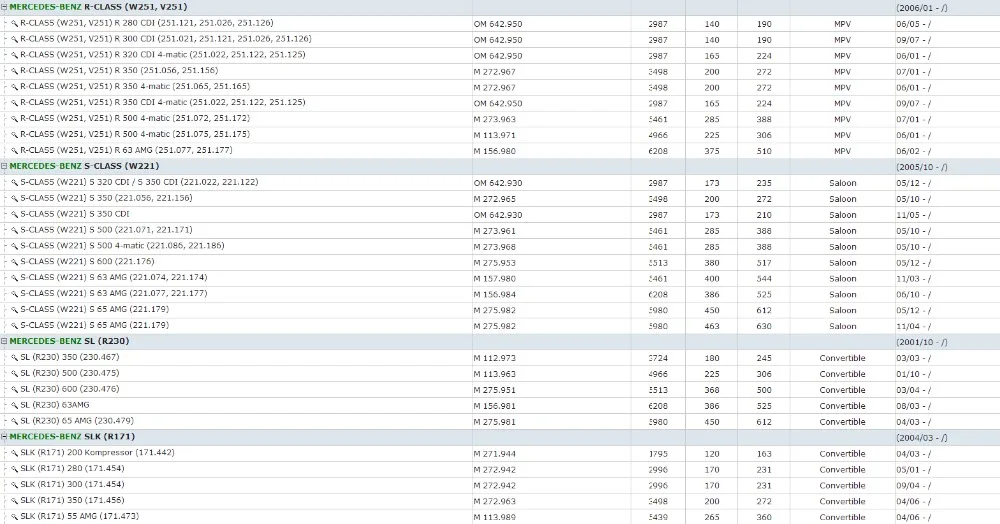Click magnifier icon for R 500 4-matic (251.072)
The image size is (1000, 524).
[x=14, y=119]
